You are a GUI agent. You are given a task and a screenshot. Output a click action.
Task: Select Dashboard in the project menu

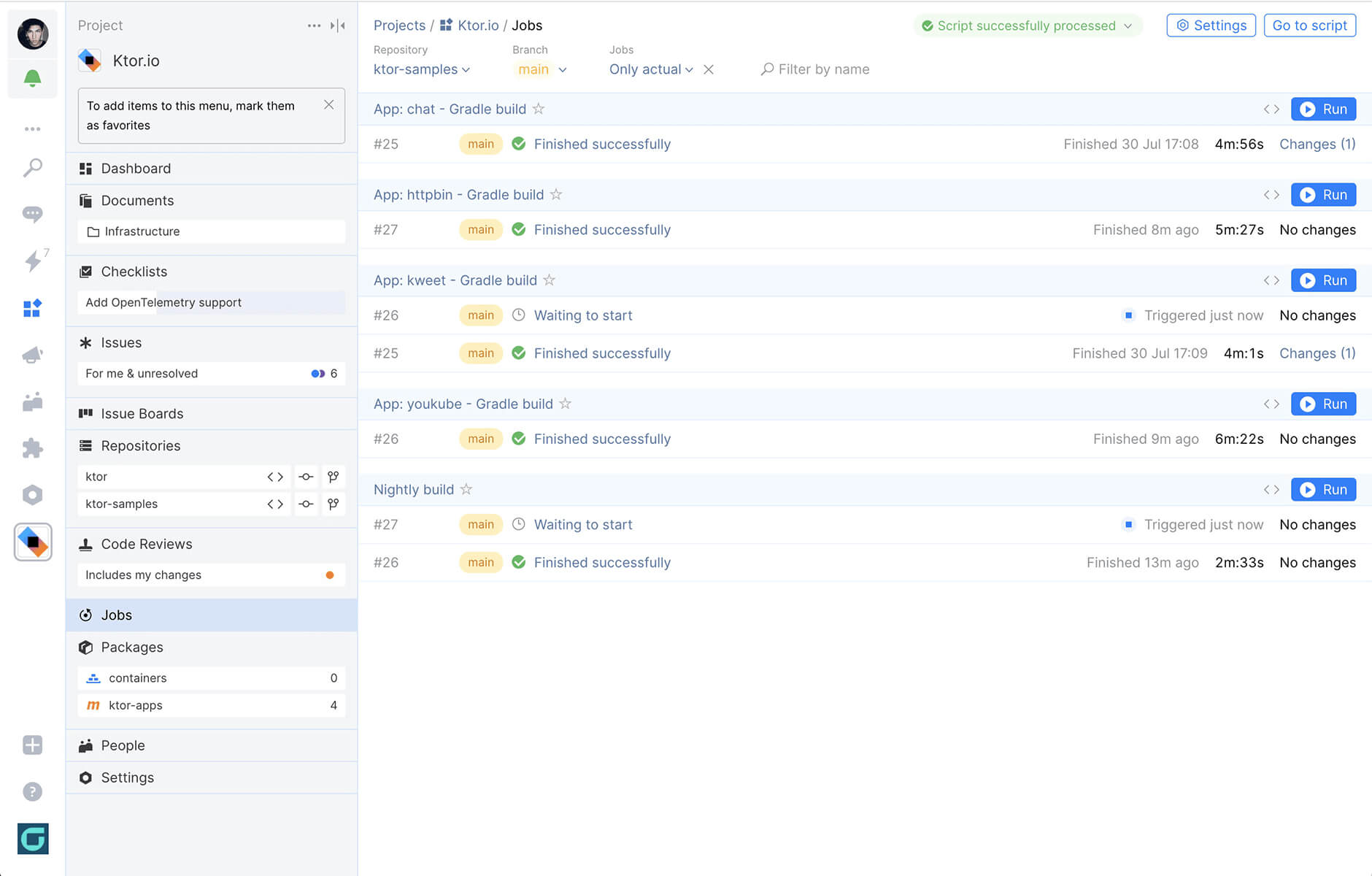coord(136,168)
